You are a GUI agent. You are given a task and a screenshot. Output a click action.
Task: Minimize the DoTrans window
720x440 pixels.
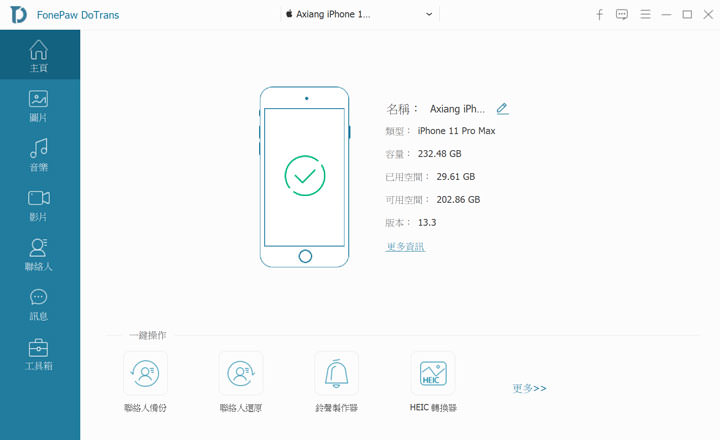click(666, 15)
